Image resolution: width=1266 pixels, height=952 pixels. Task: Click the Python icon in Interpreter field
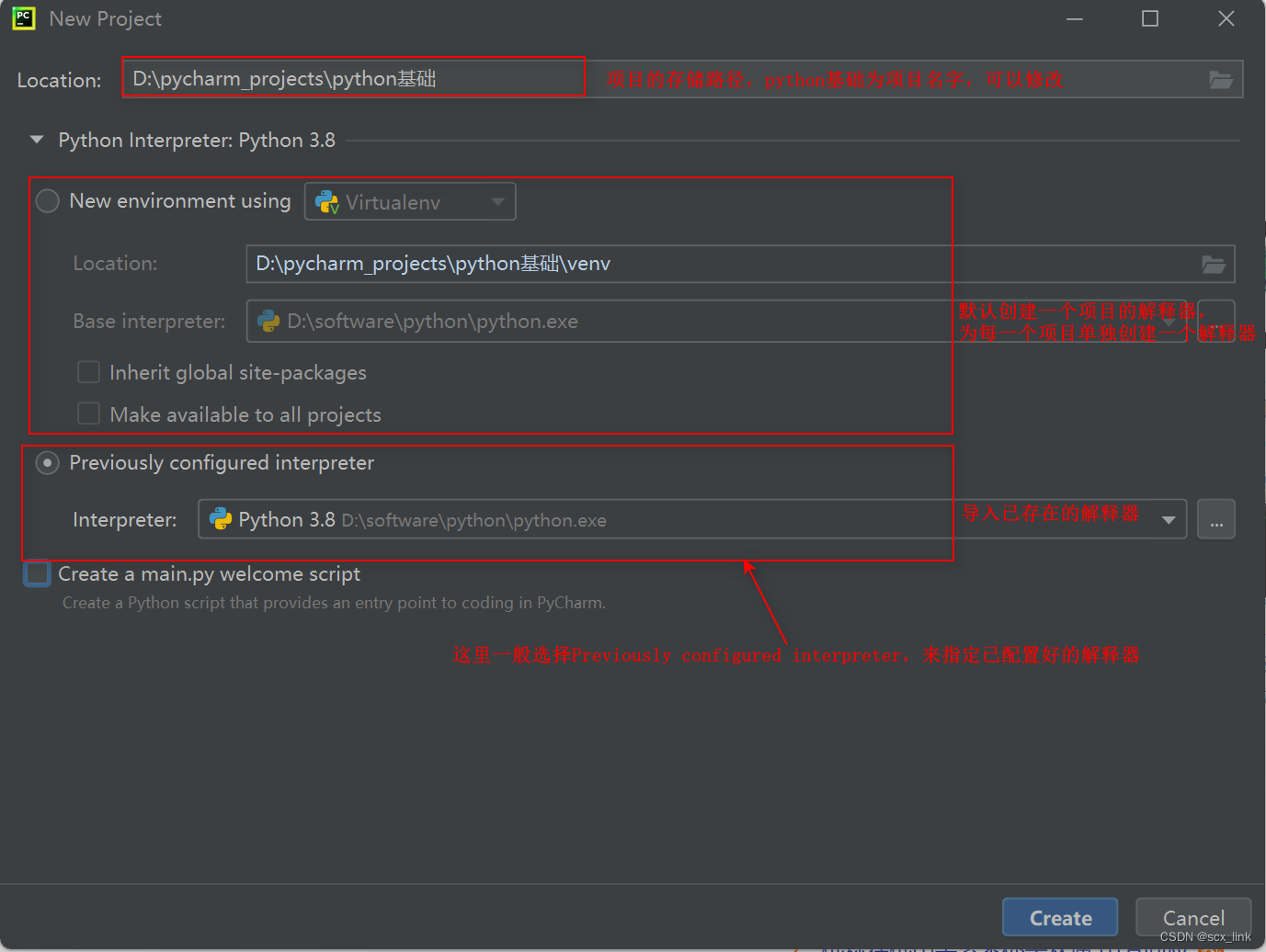(x=221, y=520)
